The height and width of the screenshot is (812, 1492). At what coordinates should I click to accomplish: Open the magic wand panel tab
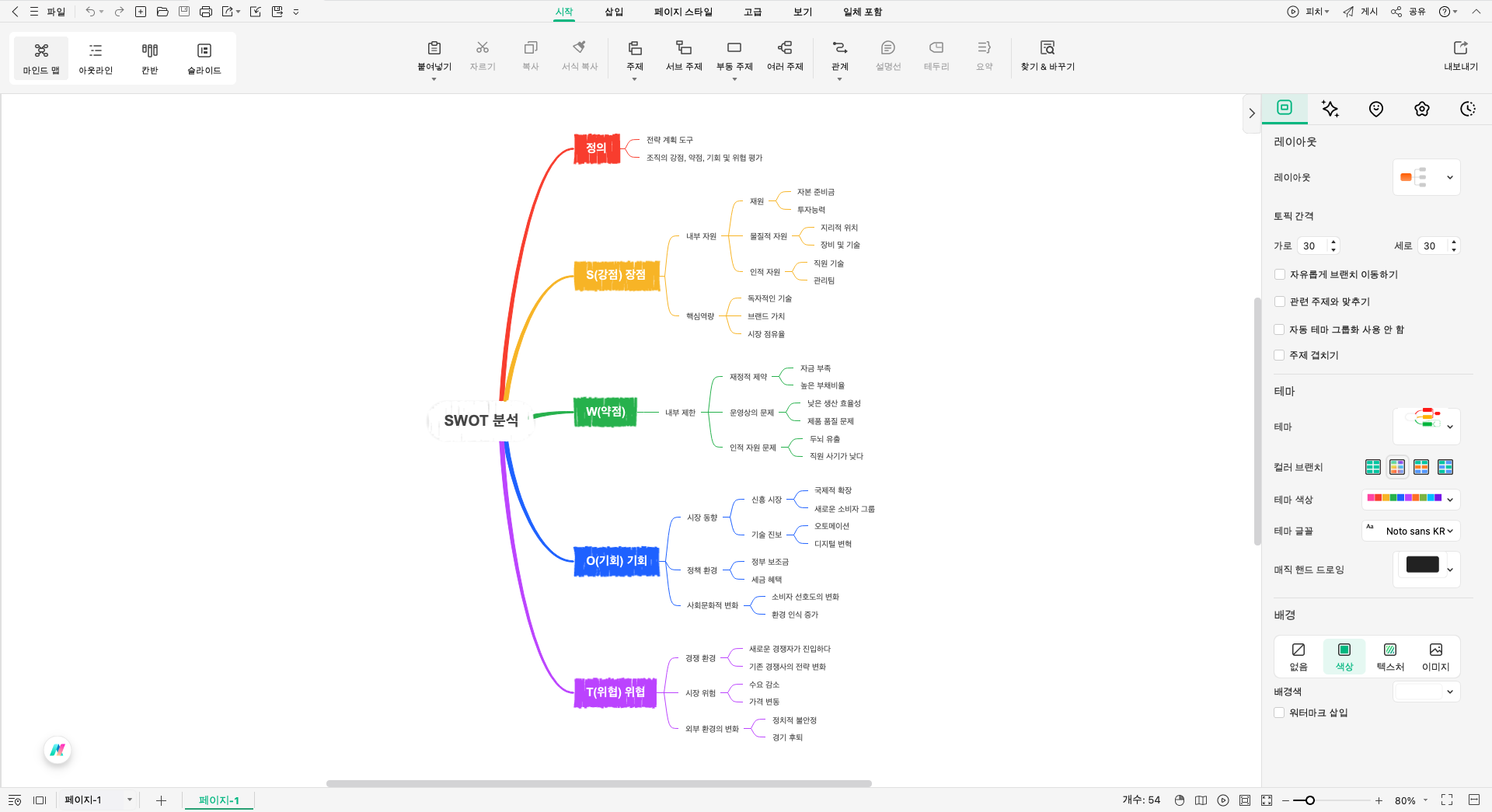1330,109
